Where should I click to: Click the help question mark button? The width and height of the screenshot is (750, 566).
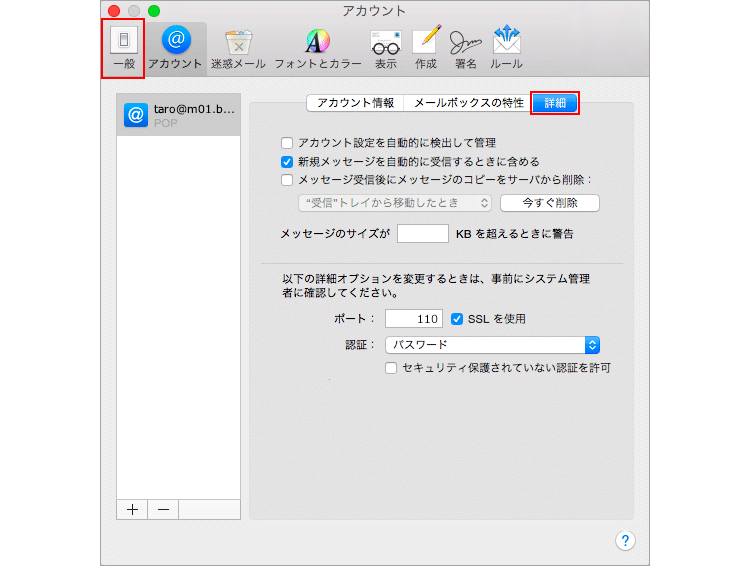625,540
